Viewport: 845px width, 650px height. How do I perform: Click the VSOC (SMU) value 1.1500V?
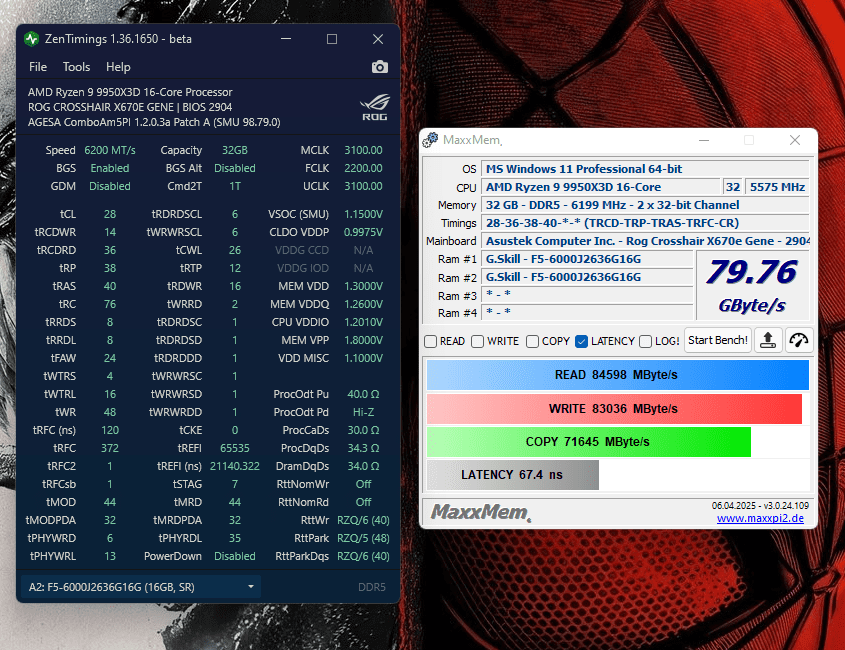(x=363, y=214)
